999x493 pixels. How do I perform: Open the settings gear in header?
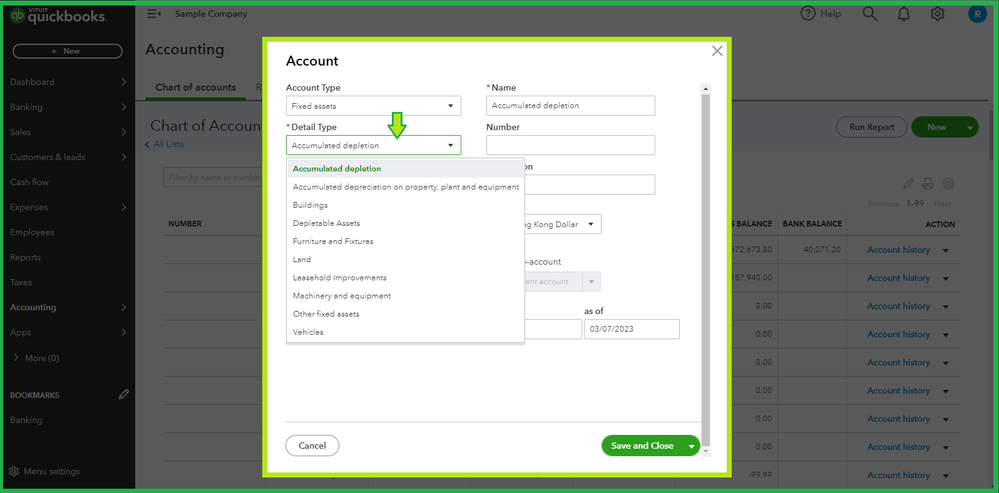click(937, 13)
